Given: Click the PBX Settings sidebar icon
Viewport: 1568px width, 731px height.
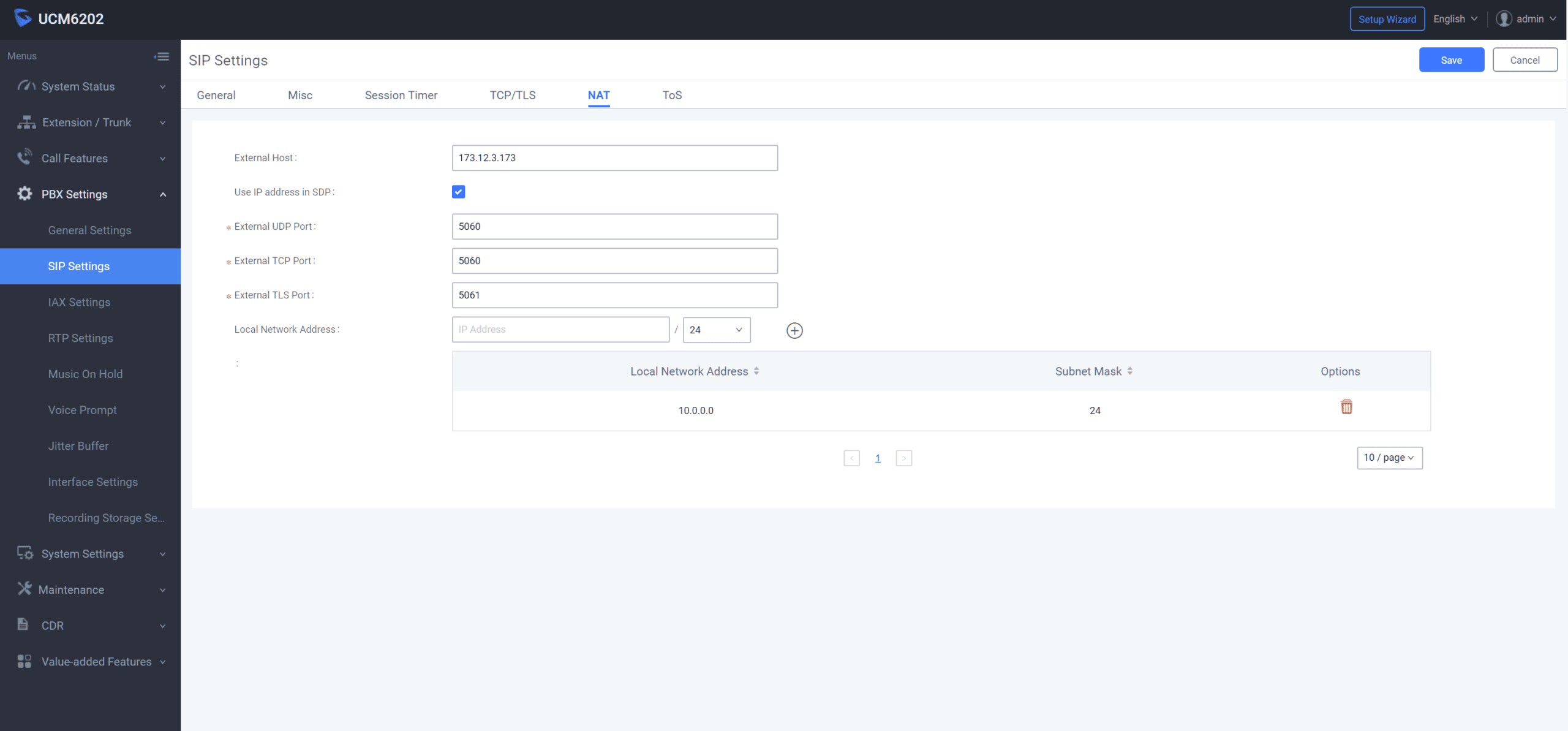Looking at the screenshot, I should [24, 193].
